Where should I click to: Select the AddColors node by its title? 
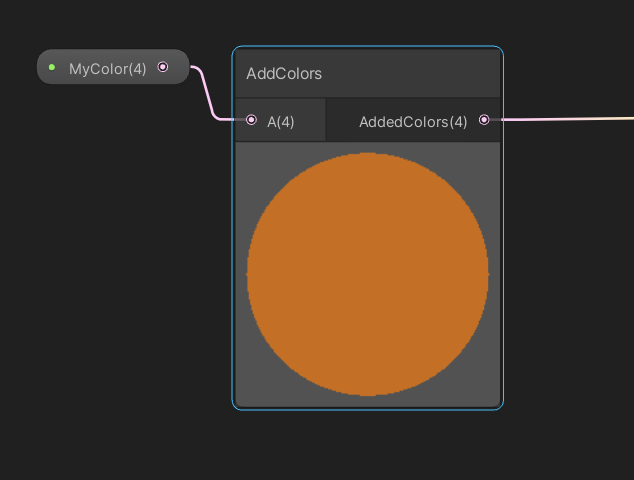click(x=284, y=74)
